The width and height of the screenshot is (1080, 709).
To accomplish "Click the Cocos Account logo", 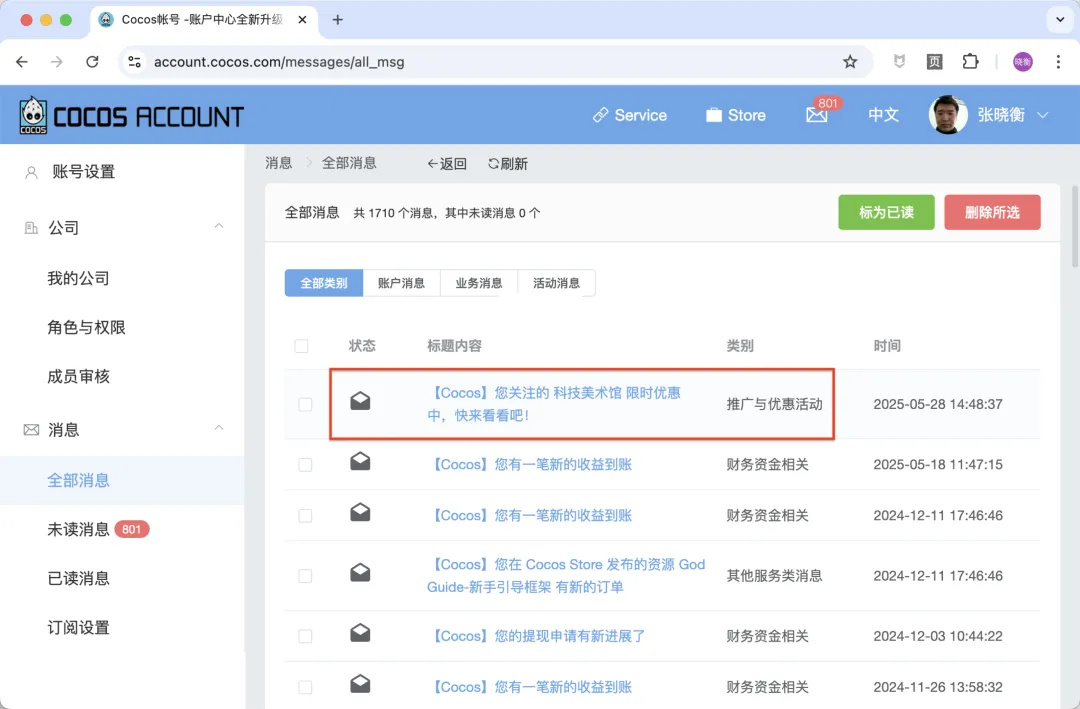I will tap(132, 115).
